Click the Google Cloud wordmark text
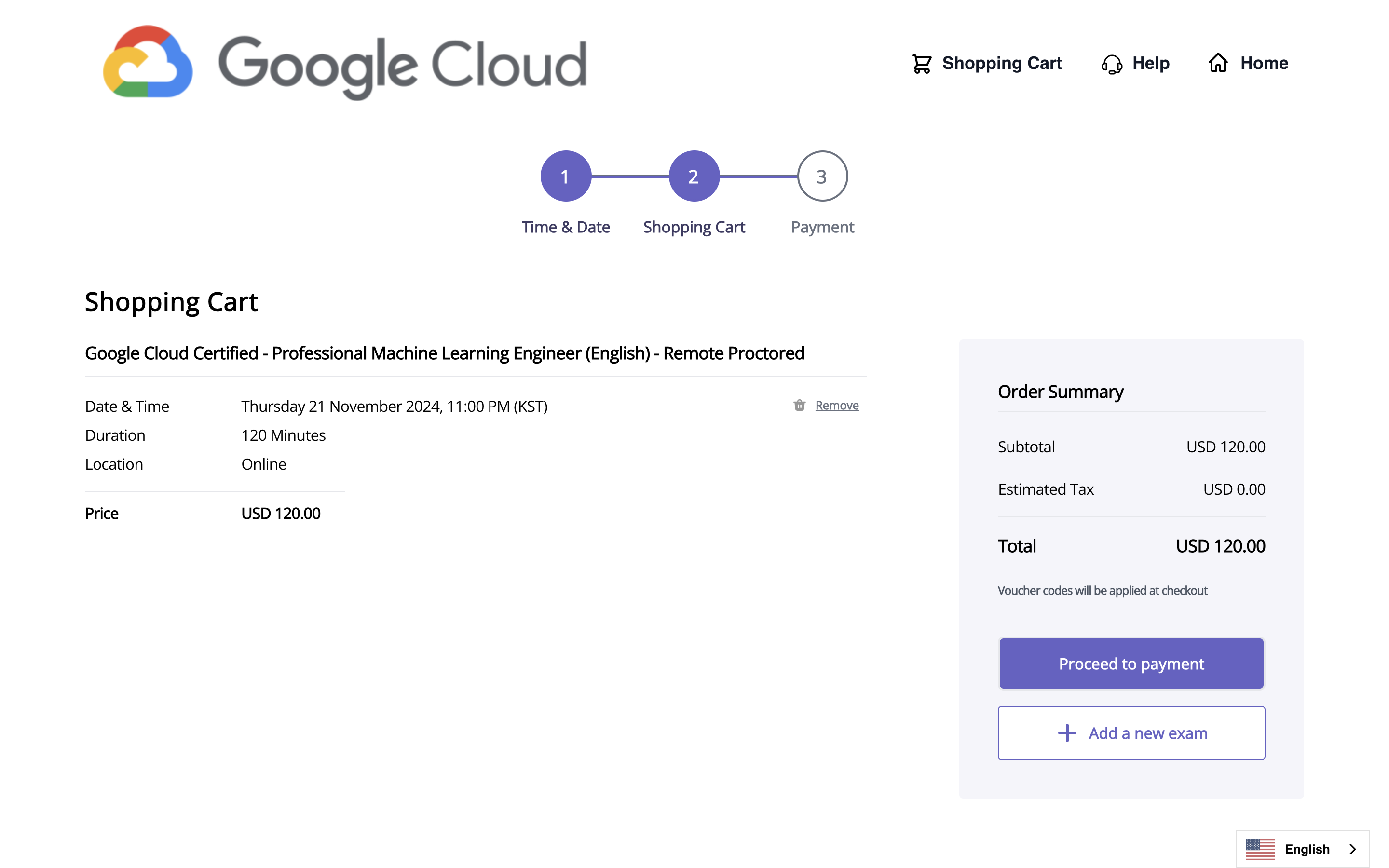 click(402, 66)
